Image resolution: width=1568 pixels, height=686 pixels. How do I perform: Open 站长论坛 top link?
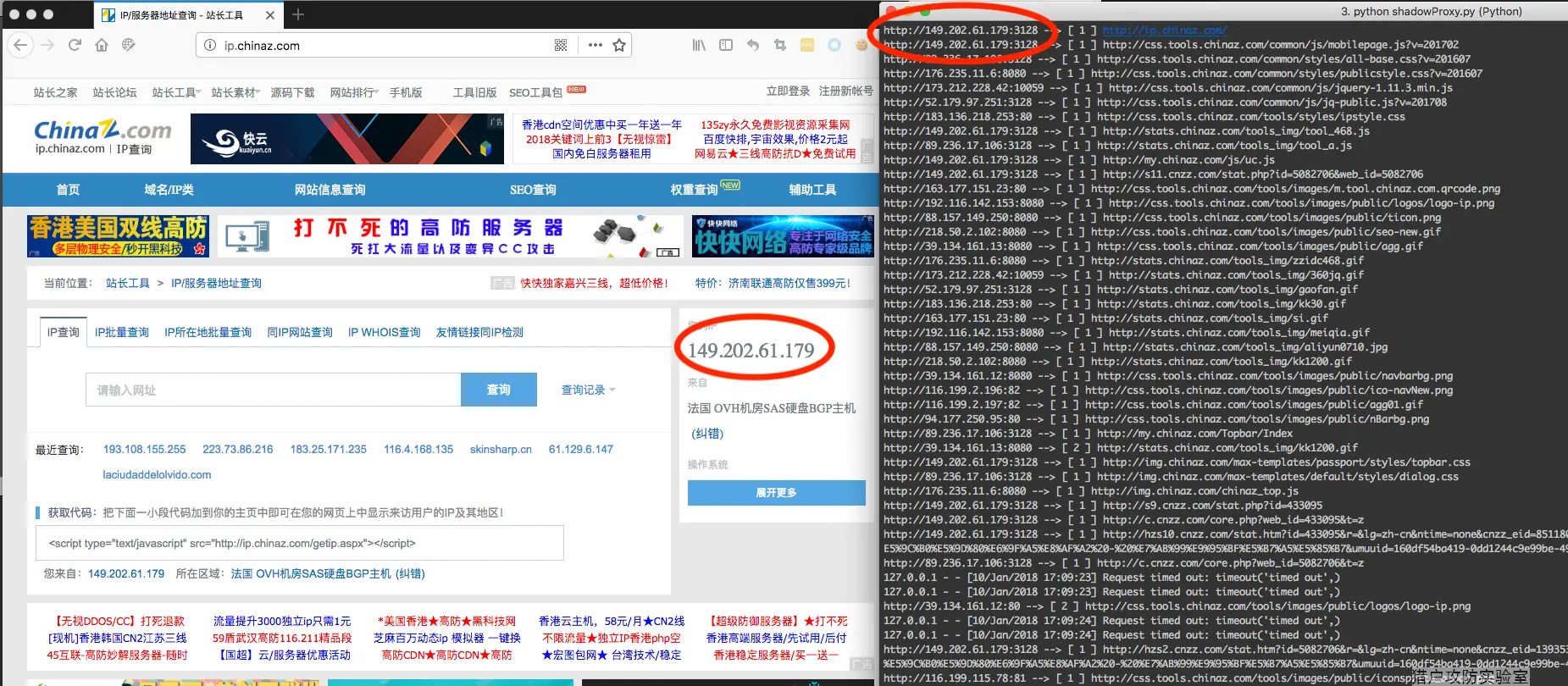click(115, 92)
